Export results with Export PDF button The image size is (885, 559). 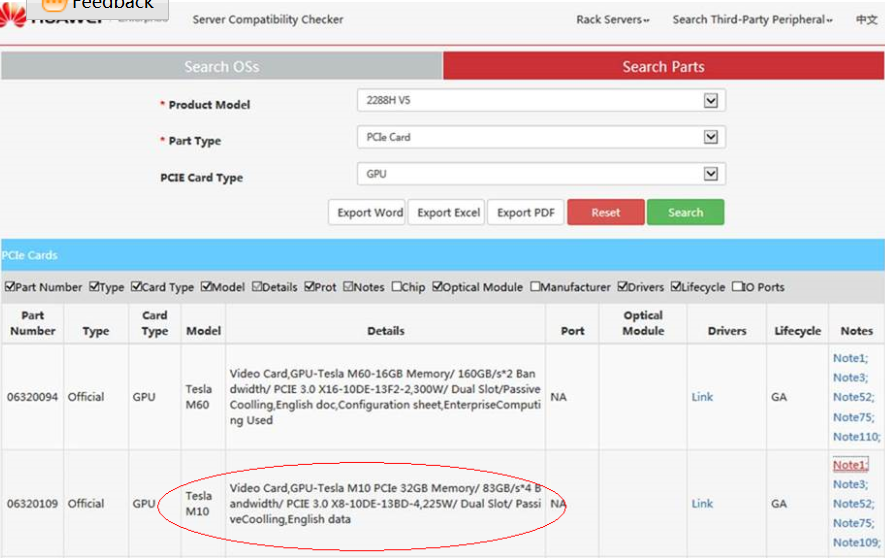pos(526,213)
